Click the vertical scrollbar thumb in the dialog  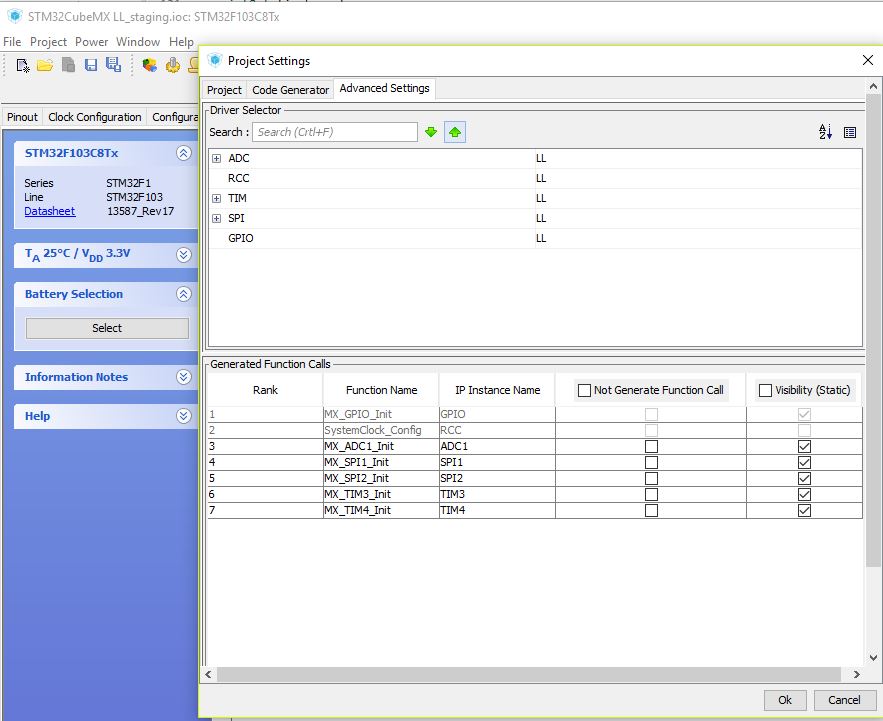coord(872,331)
